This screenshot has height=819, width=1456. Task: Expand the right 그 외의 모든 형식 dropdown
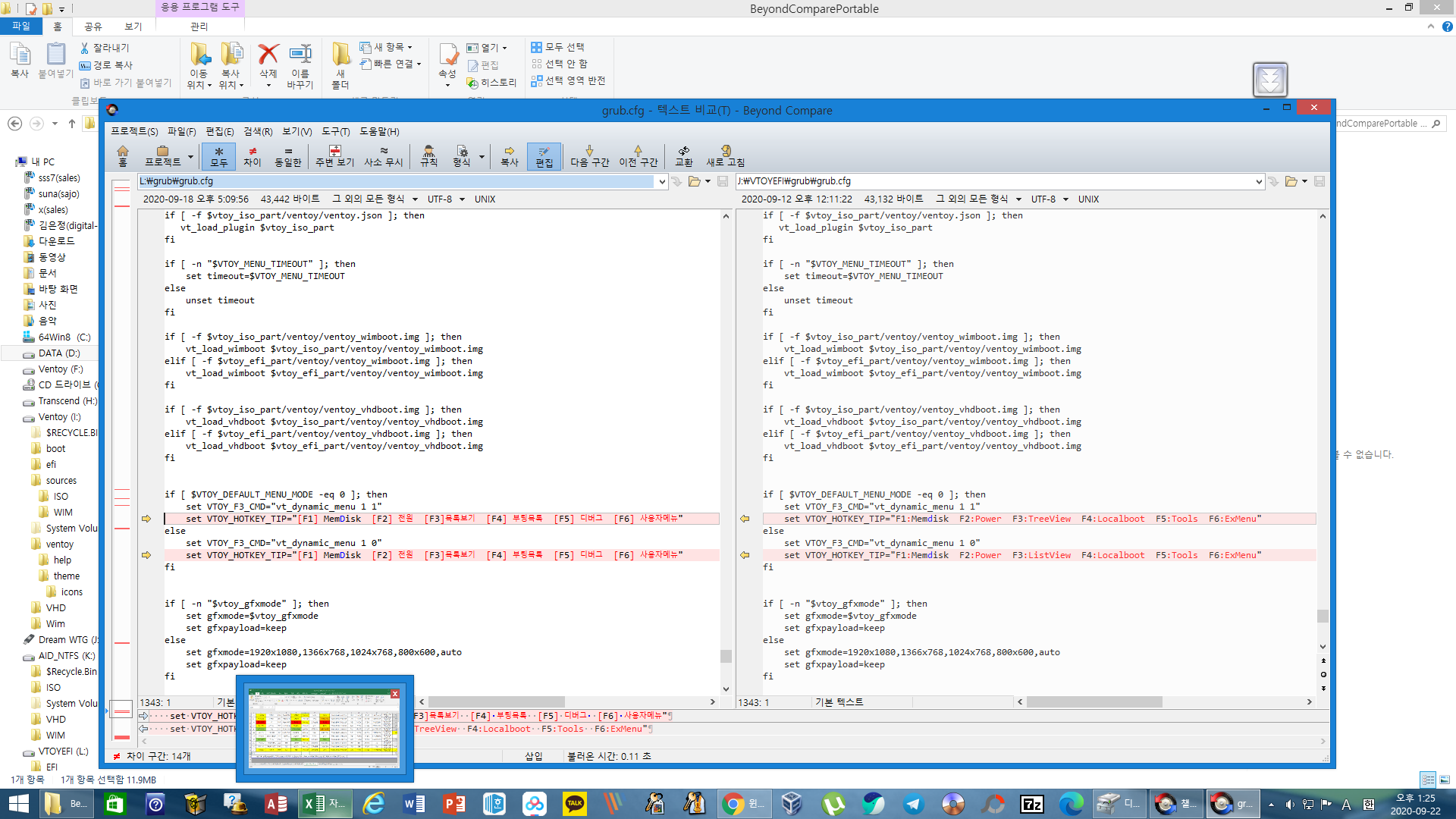point(1018,199)
